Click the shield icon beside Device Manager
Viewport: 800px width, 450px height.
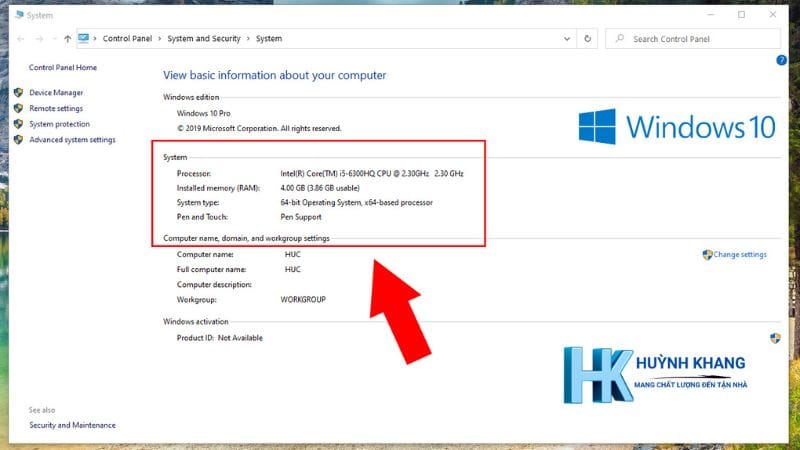click(x=18, y=92)
